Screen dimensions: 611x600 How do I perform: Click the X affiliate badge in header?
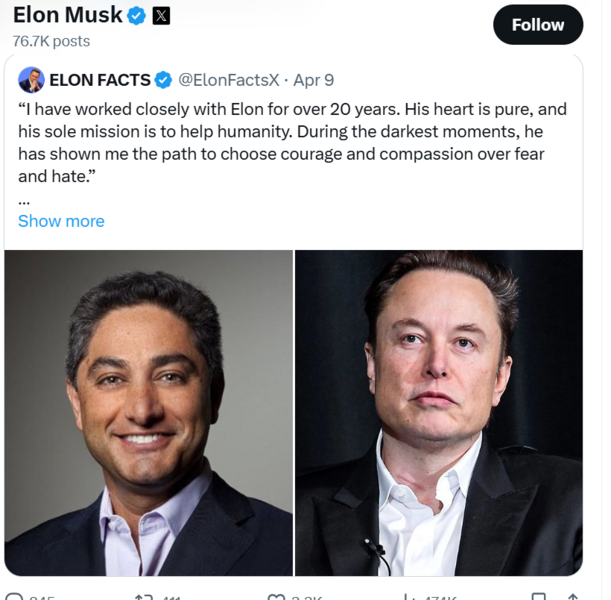[x=161, y=16]
